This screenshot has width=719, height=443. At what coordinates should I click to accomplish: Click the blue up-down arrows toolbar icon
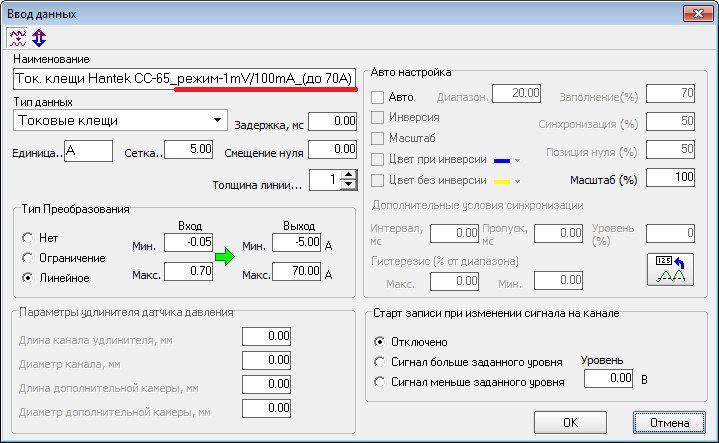pyautogui.click(x=39, y=38)
